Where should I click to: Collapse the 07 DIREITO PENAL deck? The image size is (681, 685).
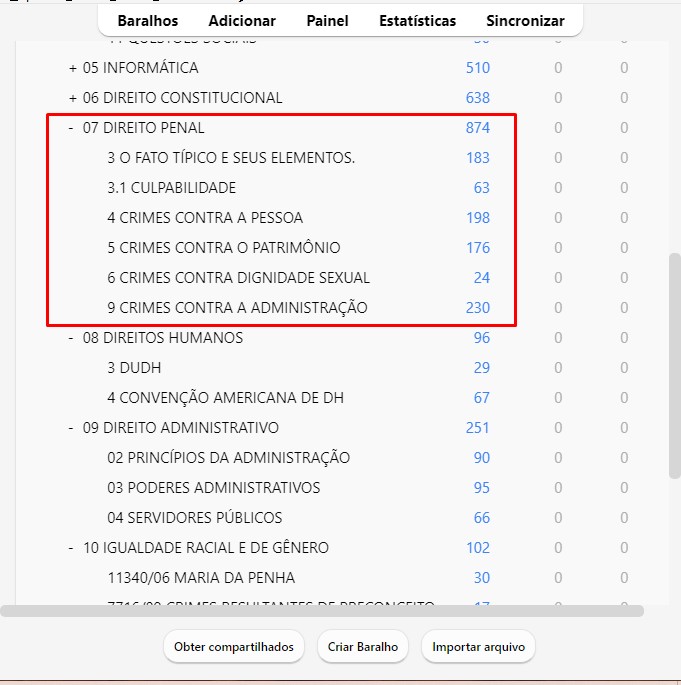click(71, 128)
